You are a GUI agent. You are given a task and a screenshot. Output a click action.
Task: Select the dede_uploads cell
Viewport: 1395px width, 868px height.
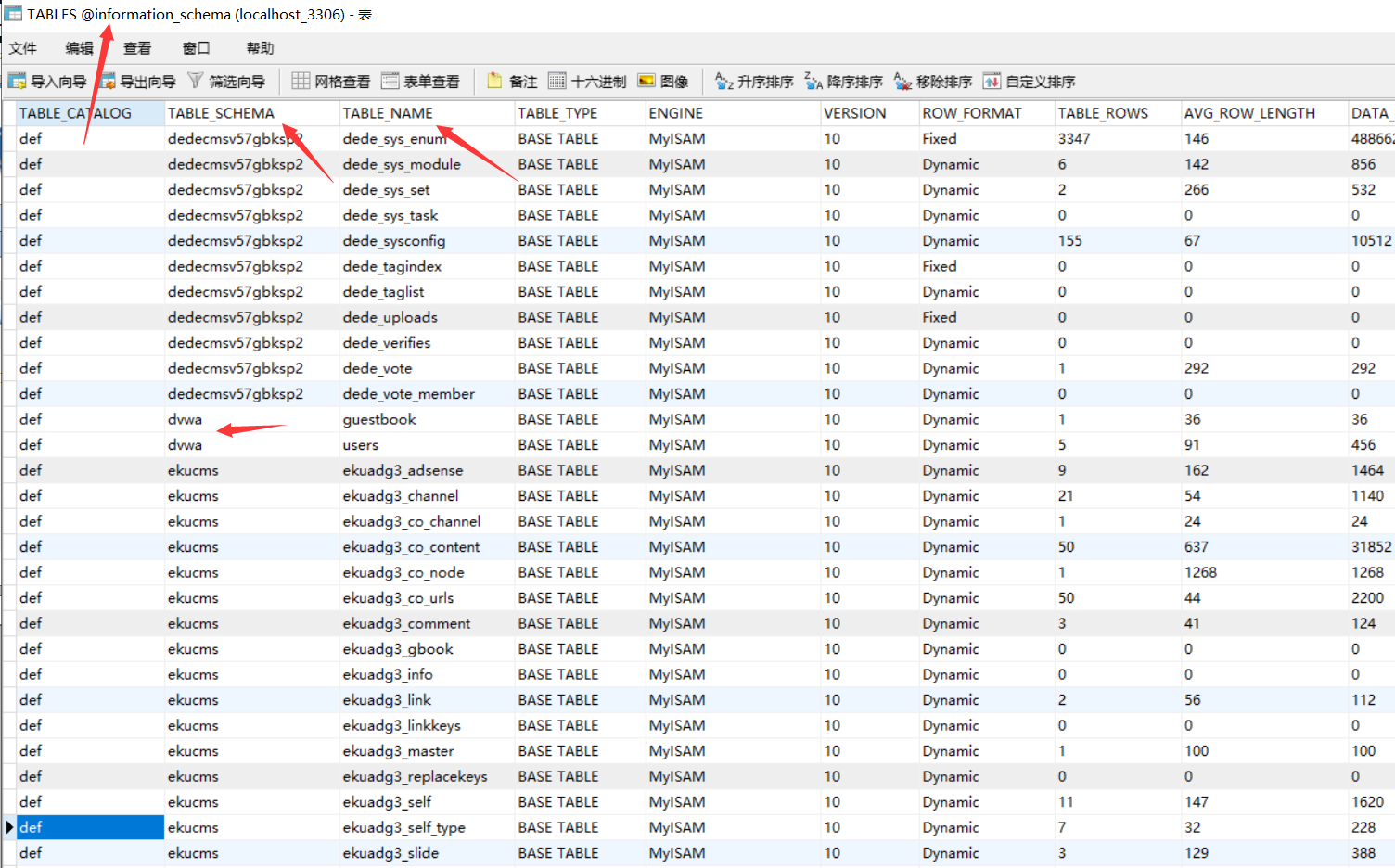428,317
